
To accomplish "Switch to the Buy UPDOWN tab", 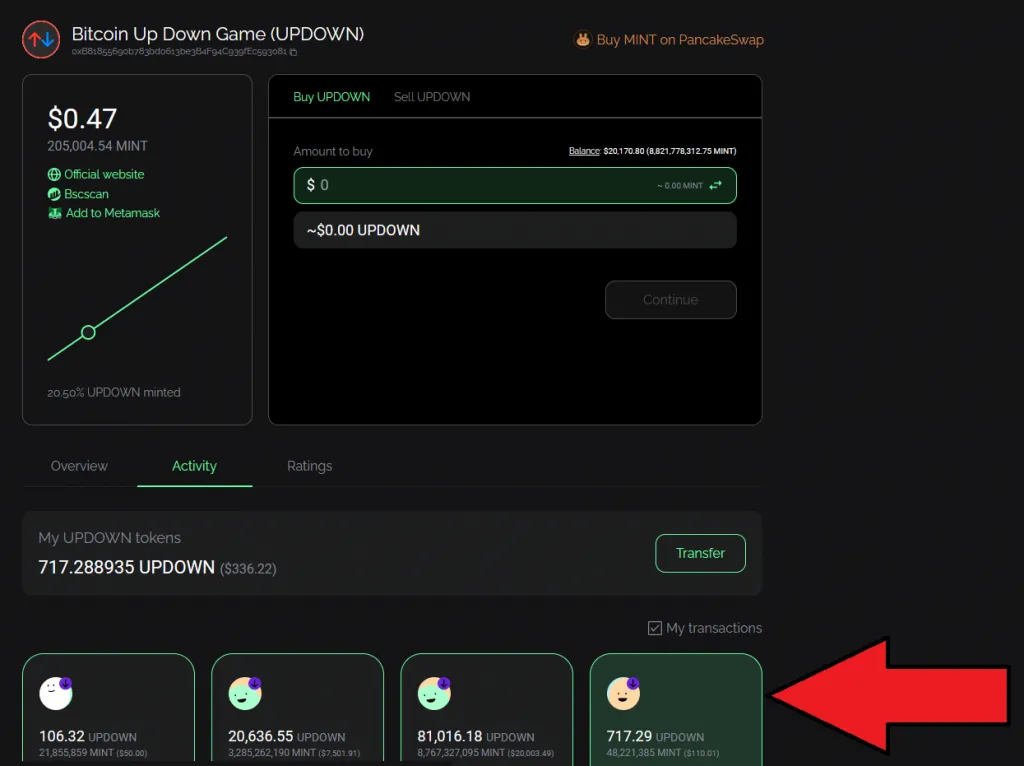I will pyautogui.click(x=331, y=97).
